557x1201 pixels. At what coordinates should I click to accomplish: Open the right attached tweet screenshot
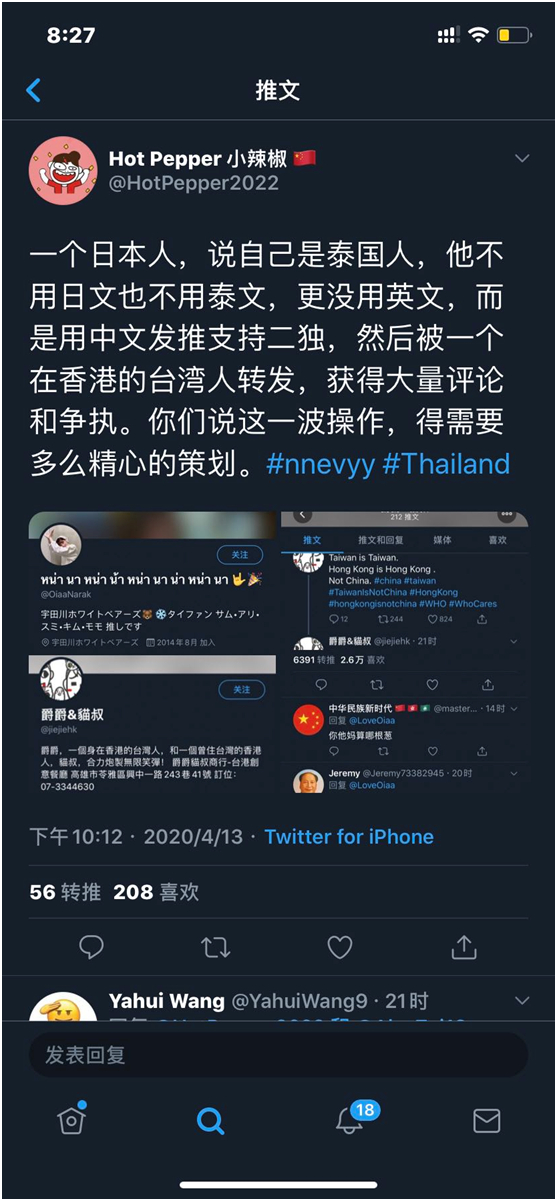404,653
